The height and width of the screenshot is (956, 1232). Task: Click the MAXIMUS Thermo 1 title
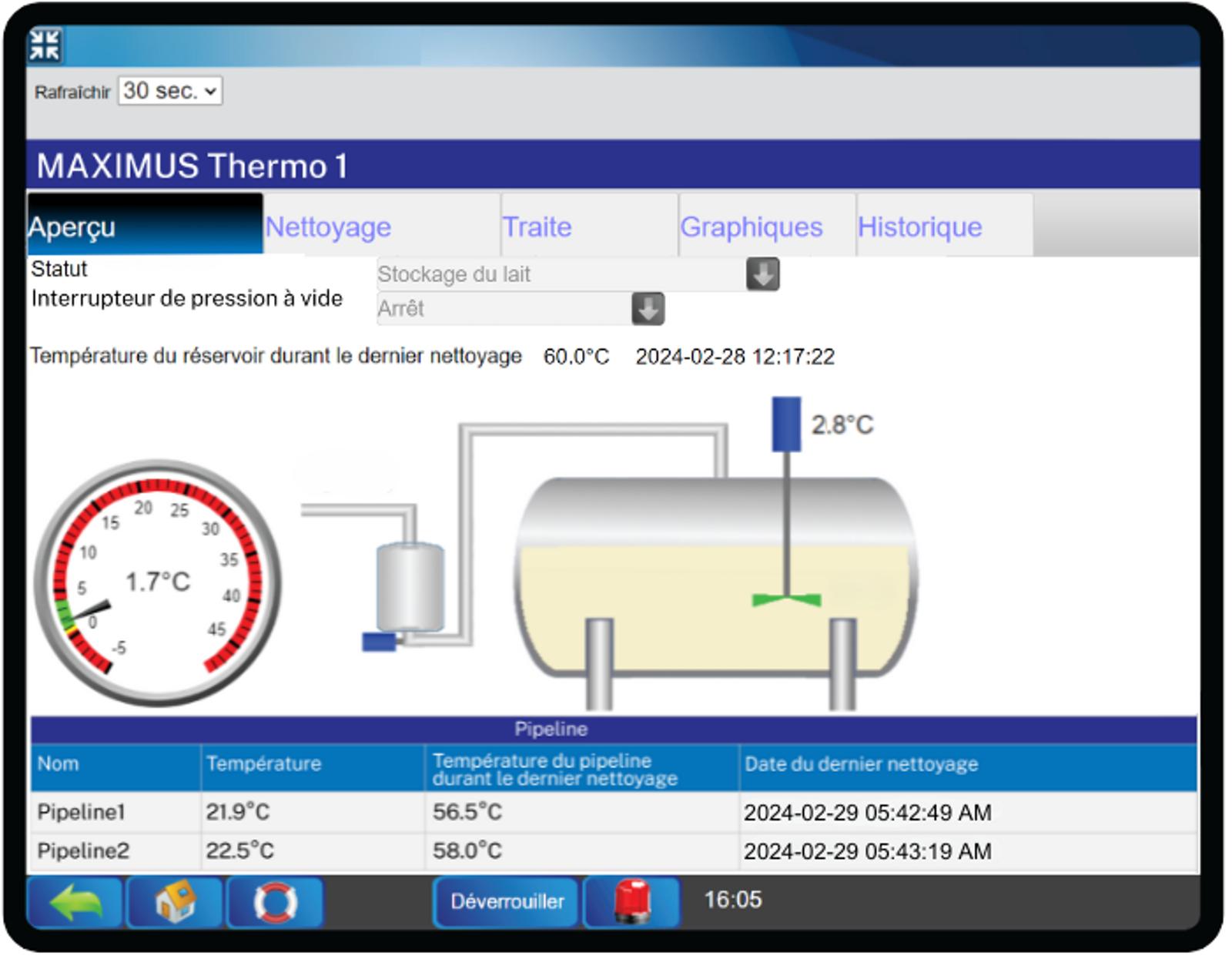pos(192,166)
